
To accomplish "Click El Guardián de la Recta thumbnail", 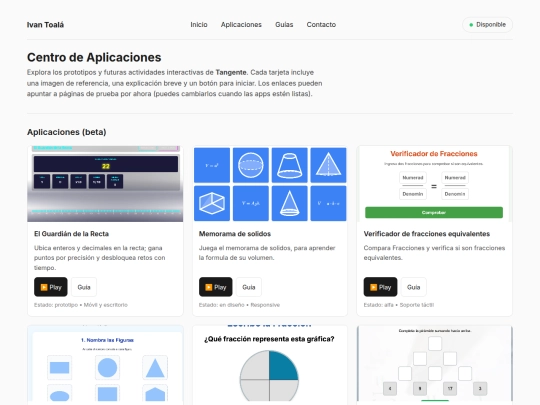I will [x=105, y=184].
